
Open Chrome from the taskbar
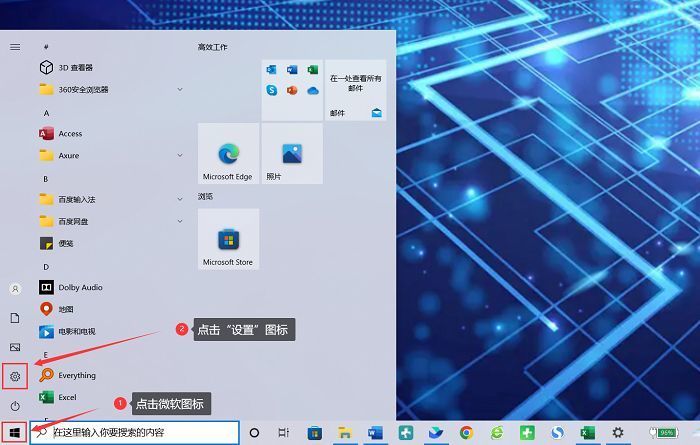(x=467, y=433)
